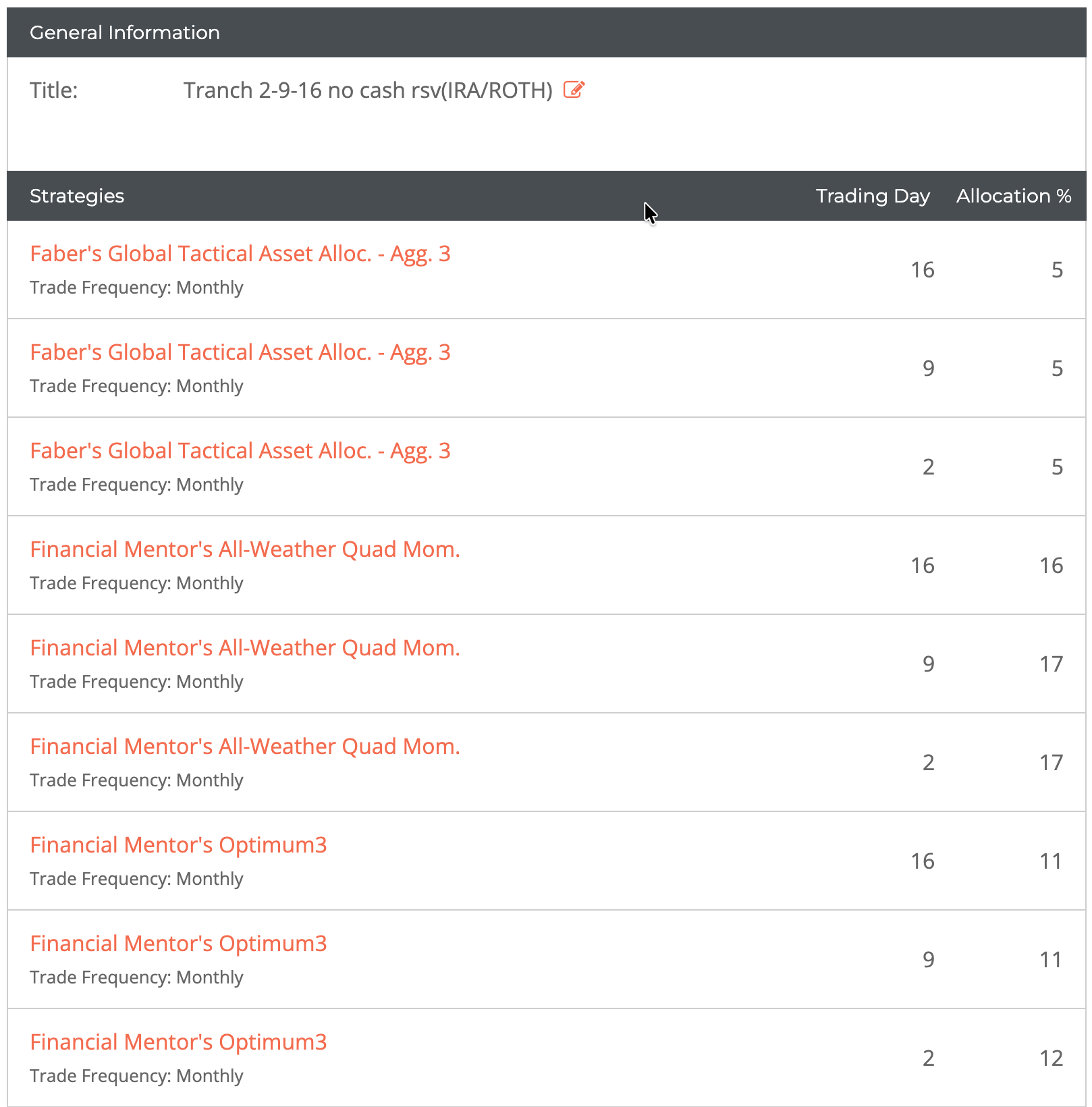Open All-Weather Quad Mom. strategy with 16% allocation
The image size is (1092, 1107).
pyautogui.click(x=244, y=549)
